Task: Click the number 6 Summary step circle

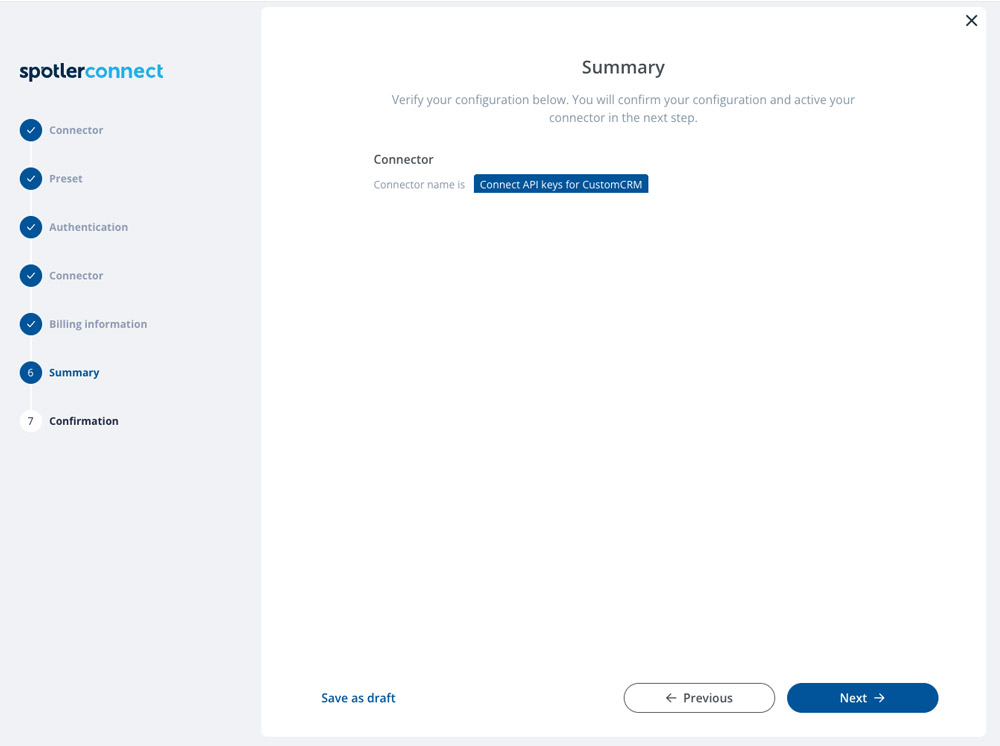Action: [x=31, y=372]
